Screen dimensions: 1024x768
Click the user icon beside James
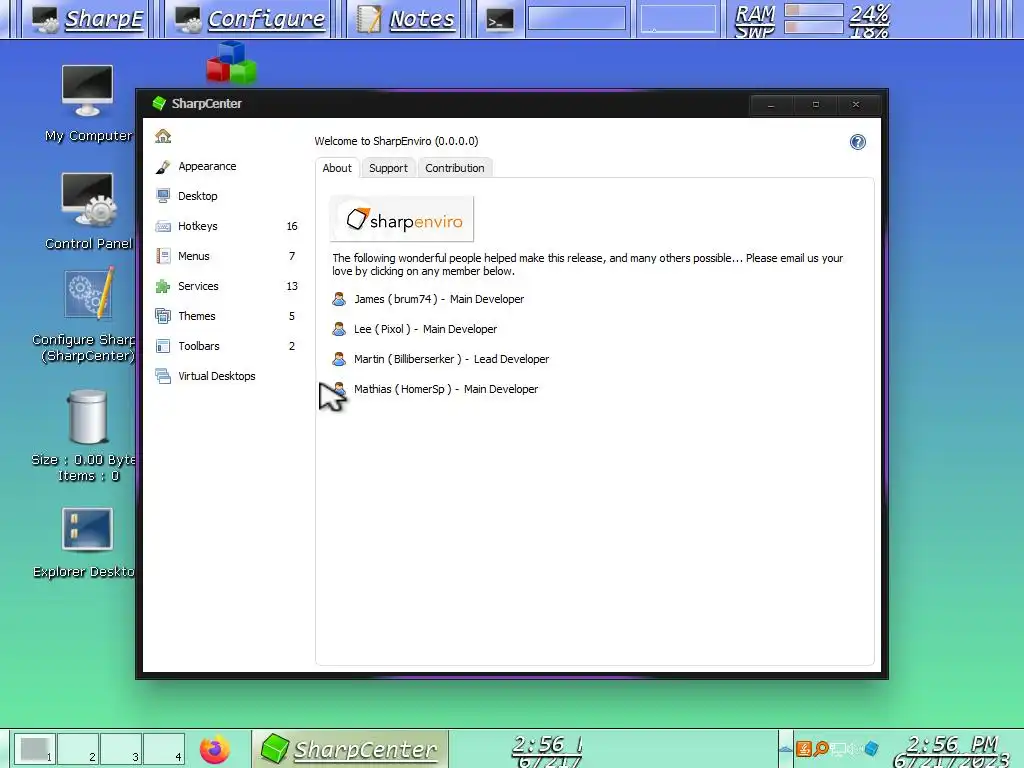tap(339, 299)
